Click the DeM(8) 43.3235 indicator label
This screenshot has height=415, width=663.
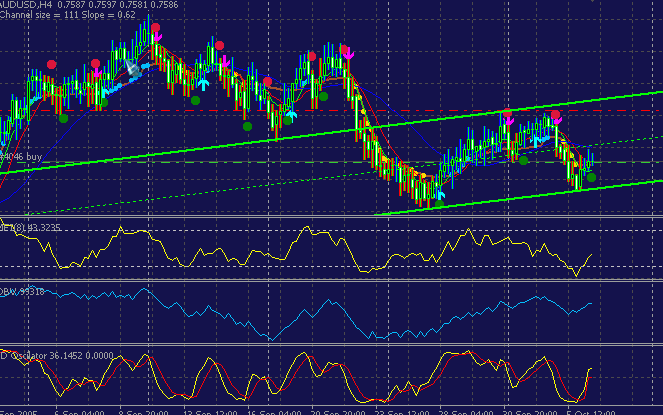pos(30,228)
